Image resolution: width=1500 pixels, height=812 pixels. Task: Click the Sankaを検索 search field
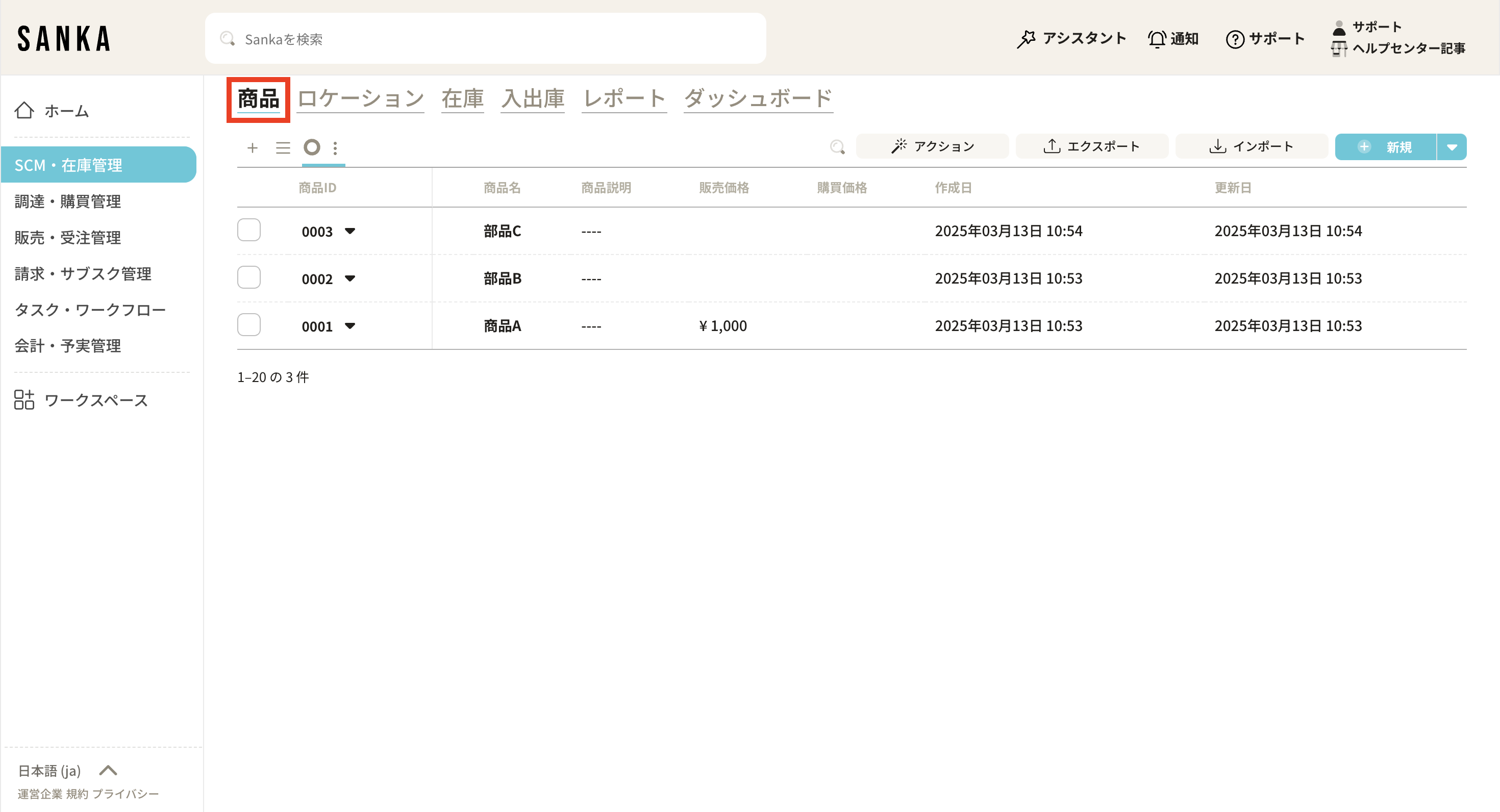click(485, 39)
